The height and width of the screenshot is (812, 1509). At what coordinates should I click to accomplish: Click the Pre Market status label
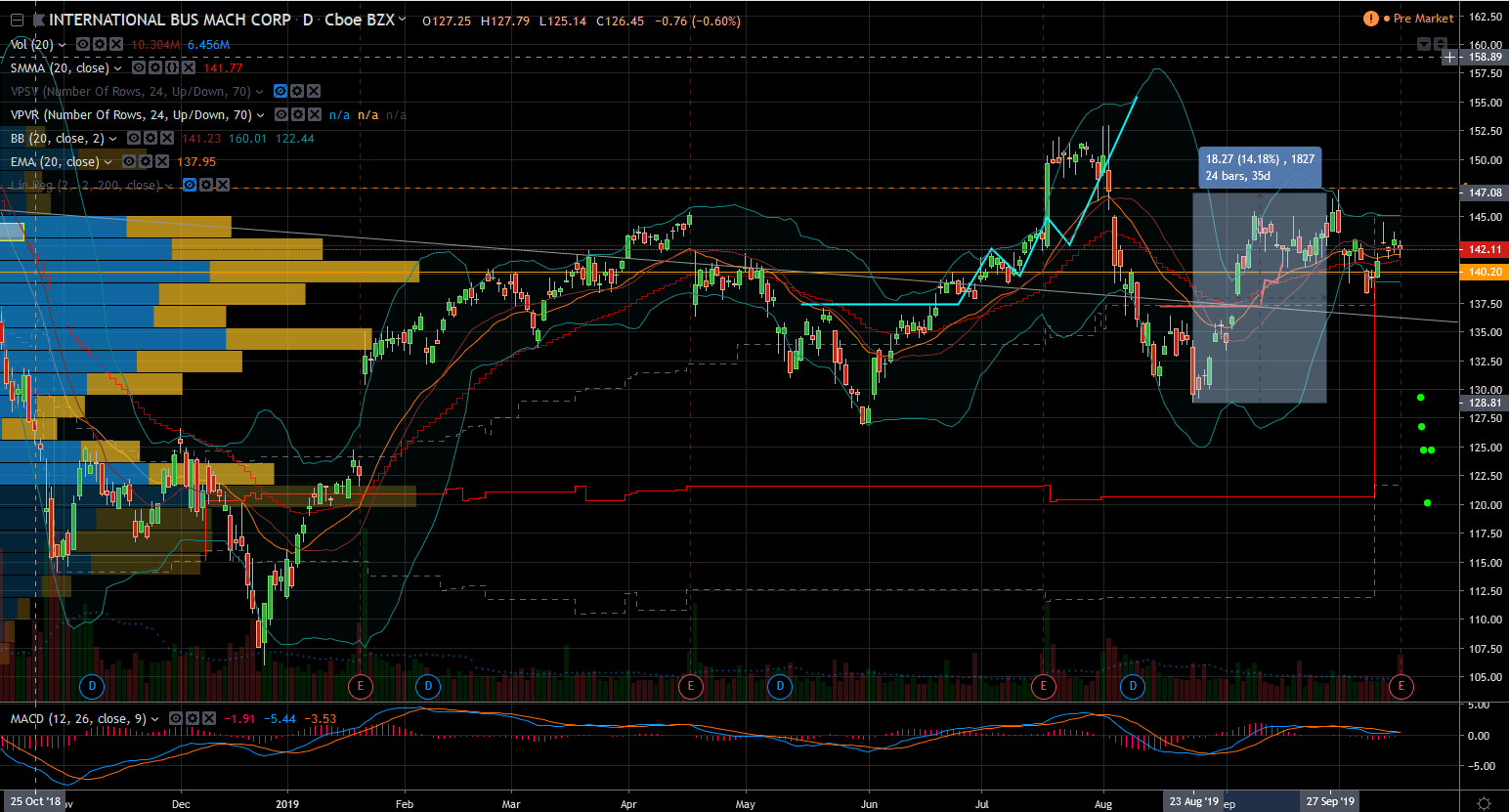[1423, 19]
